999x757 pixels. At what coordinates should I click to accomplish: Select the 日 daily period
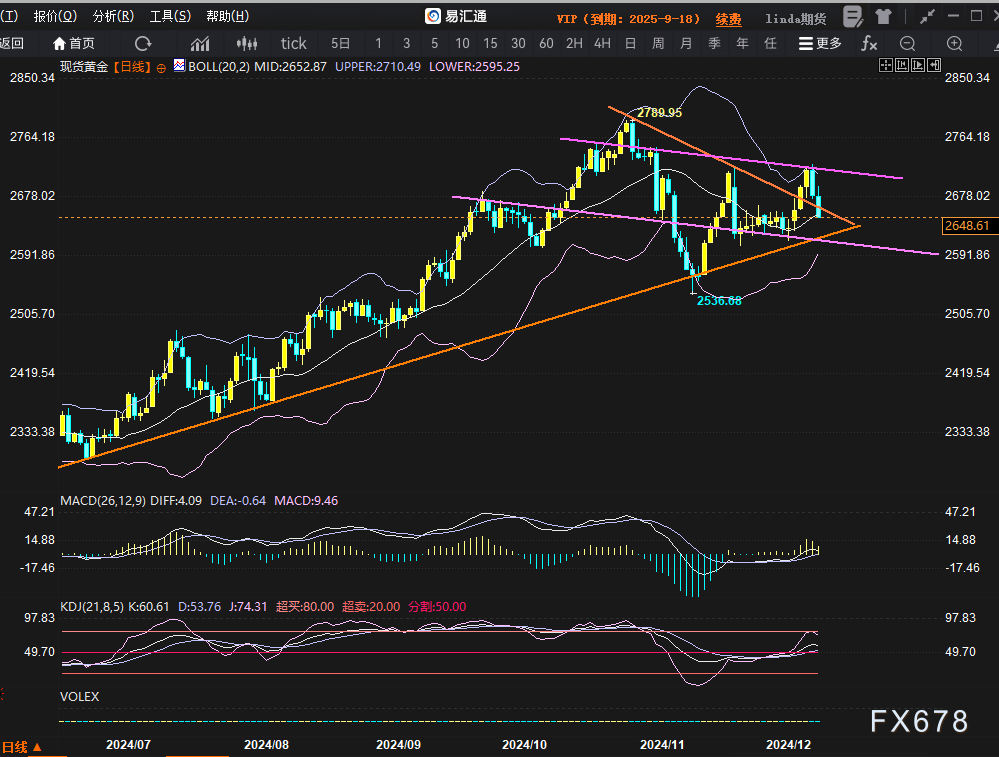[630, 43]
